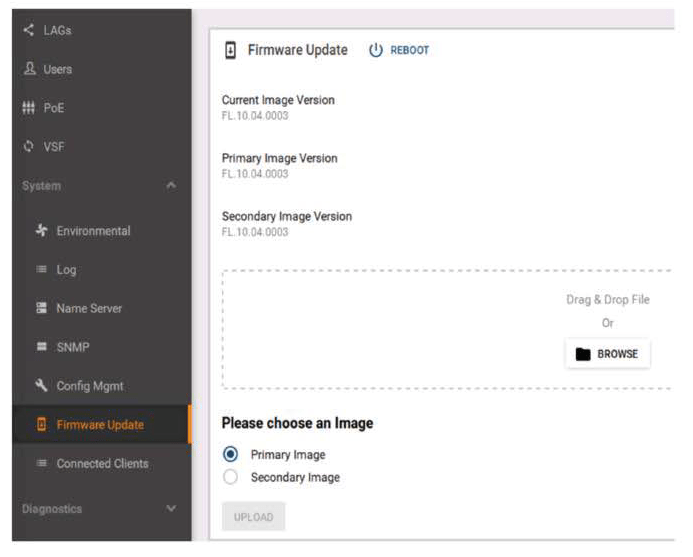Open the Log menu item

66,270
